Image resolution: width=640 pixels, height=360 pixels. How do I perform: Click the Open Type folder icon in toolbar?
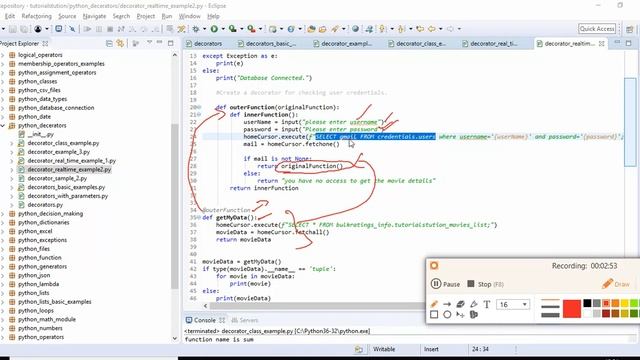[x=311, y=29]
